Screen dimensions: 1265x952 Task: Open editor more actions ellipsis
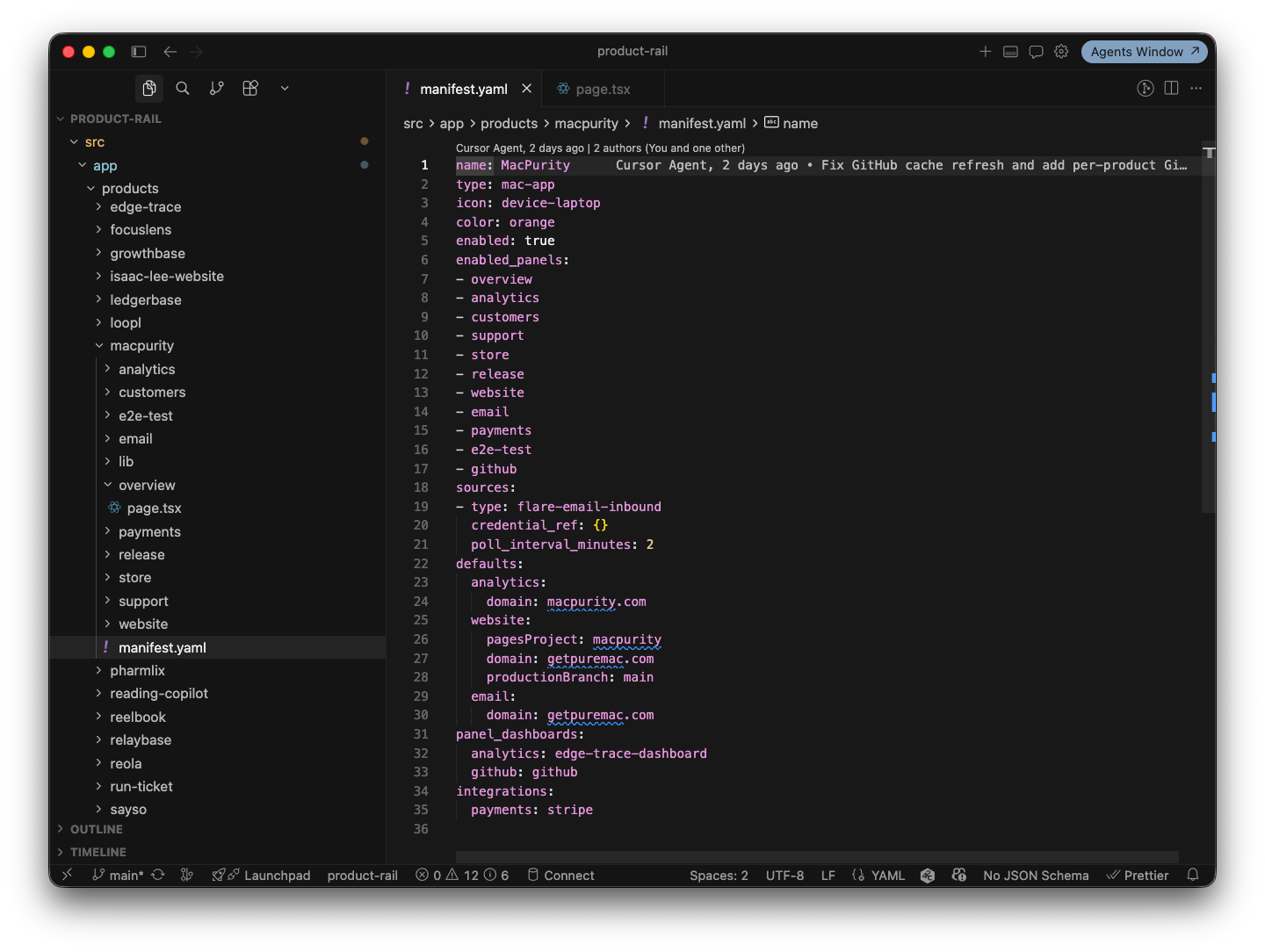[1196, 88]
